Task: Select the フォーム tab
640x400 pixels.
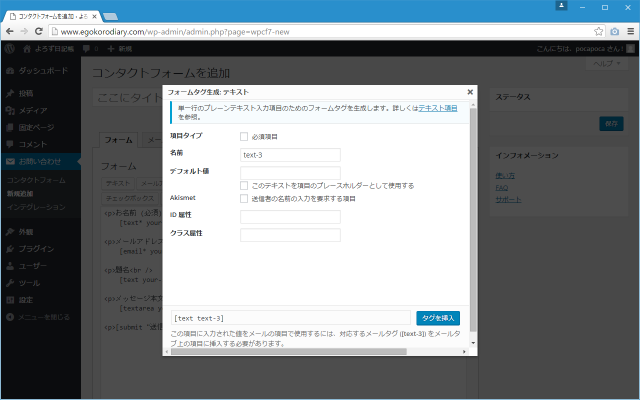Action: click(118, 140)
